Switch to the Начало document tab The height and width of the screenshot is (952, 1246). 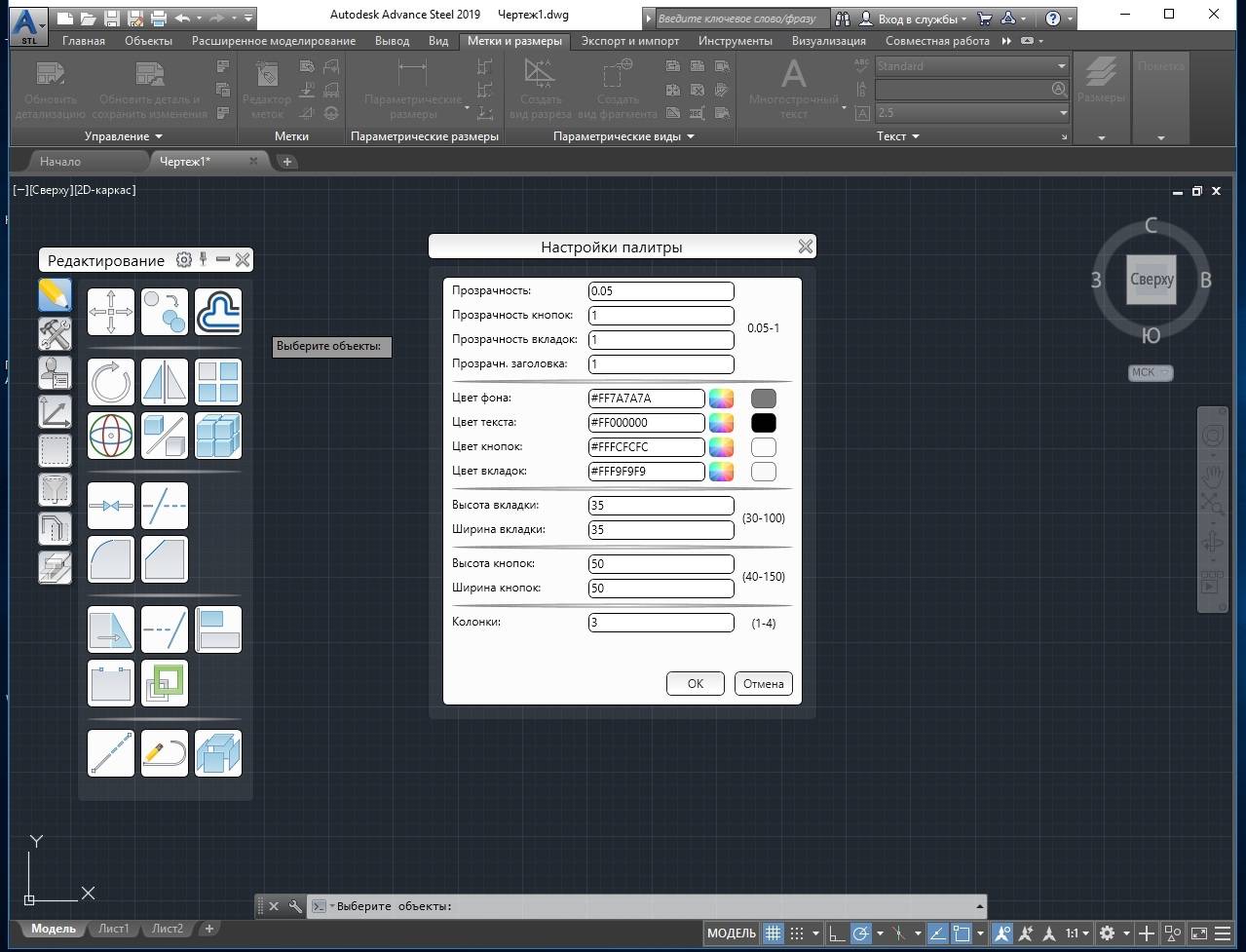60,162
